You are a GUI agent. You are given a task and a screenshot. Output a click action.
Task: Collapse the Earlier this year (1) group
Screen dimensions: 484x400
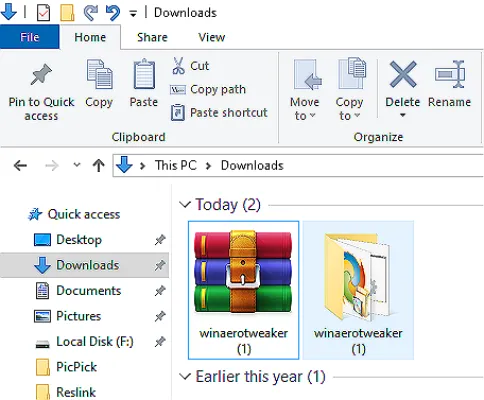185,377
